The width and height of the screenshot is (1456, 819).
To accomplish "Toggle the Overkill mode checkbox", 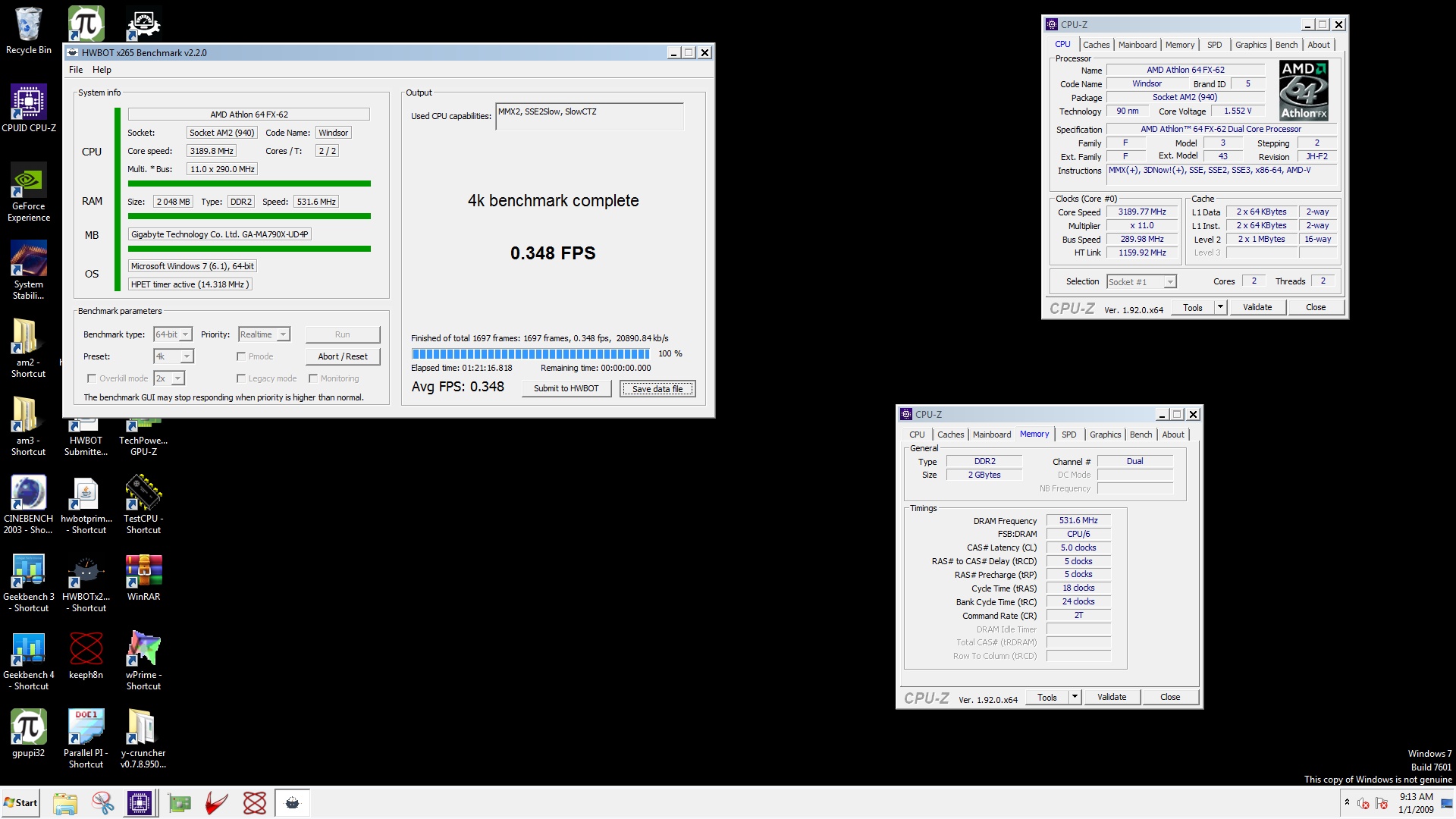I will tap(92, 378).
